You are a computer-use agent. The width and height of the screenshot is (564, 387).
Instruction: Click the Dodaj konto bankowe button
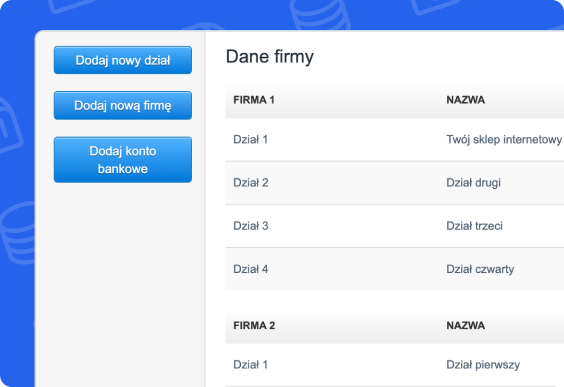click(x=123, y=160)
